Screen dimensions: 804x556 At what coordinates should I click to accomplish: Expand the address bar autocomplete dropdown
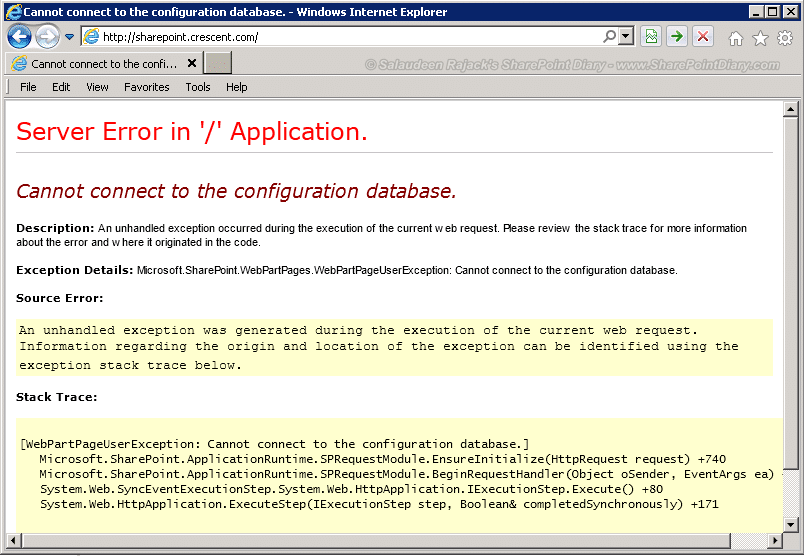pyautogui.click(x=626, y=37)
